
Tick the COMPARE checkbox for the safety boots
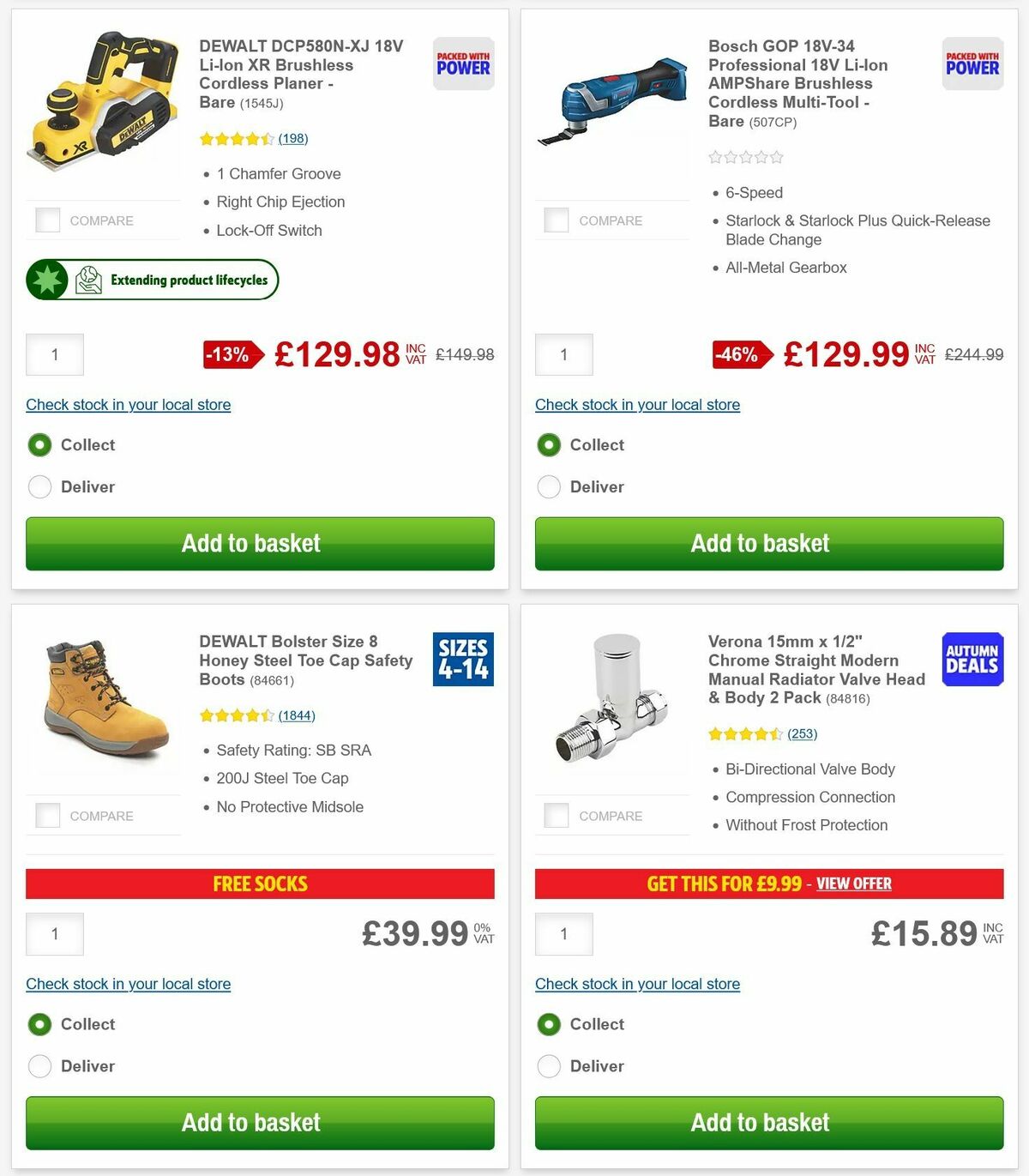tap(47, 815)
